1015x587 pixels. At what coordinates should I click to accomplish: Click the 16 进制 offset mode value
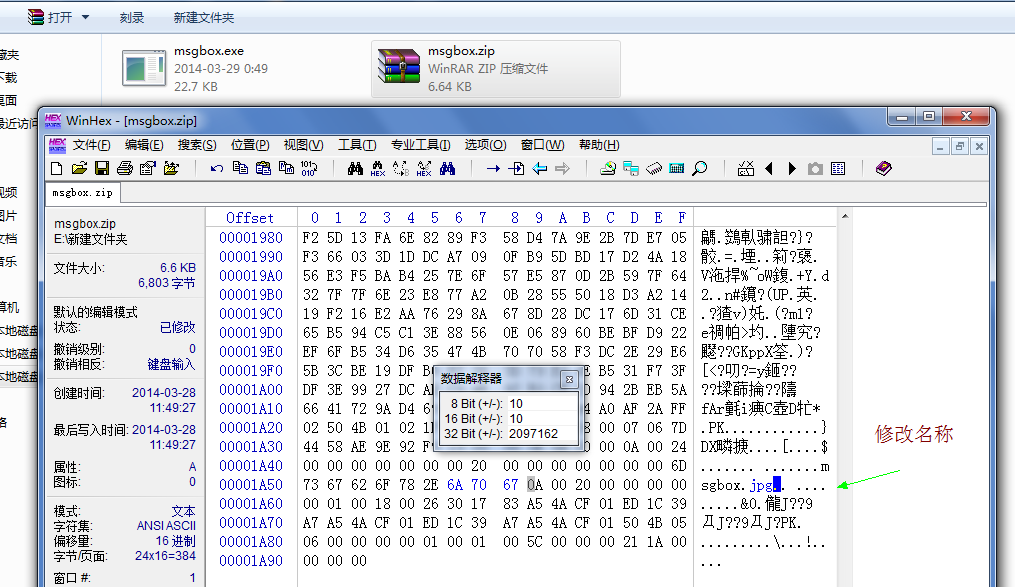(x=175, y=541)
